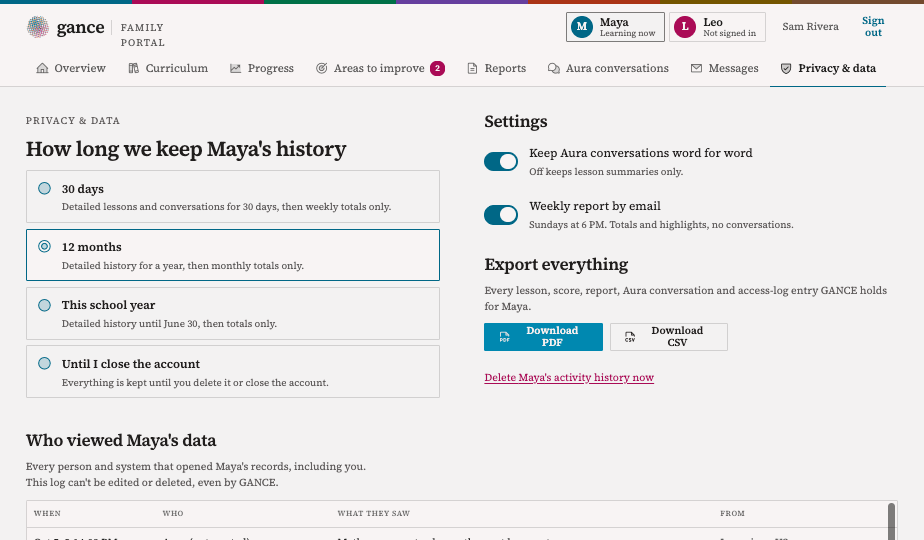The image size is (924, 540).
Task: Click the WHAT THEY SAW column header
Action: coord(374,513)
